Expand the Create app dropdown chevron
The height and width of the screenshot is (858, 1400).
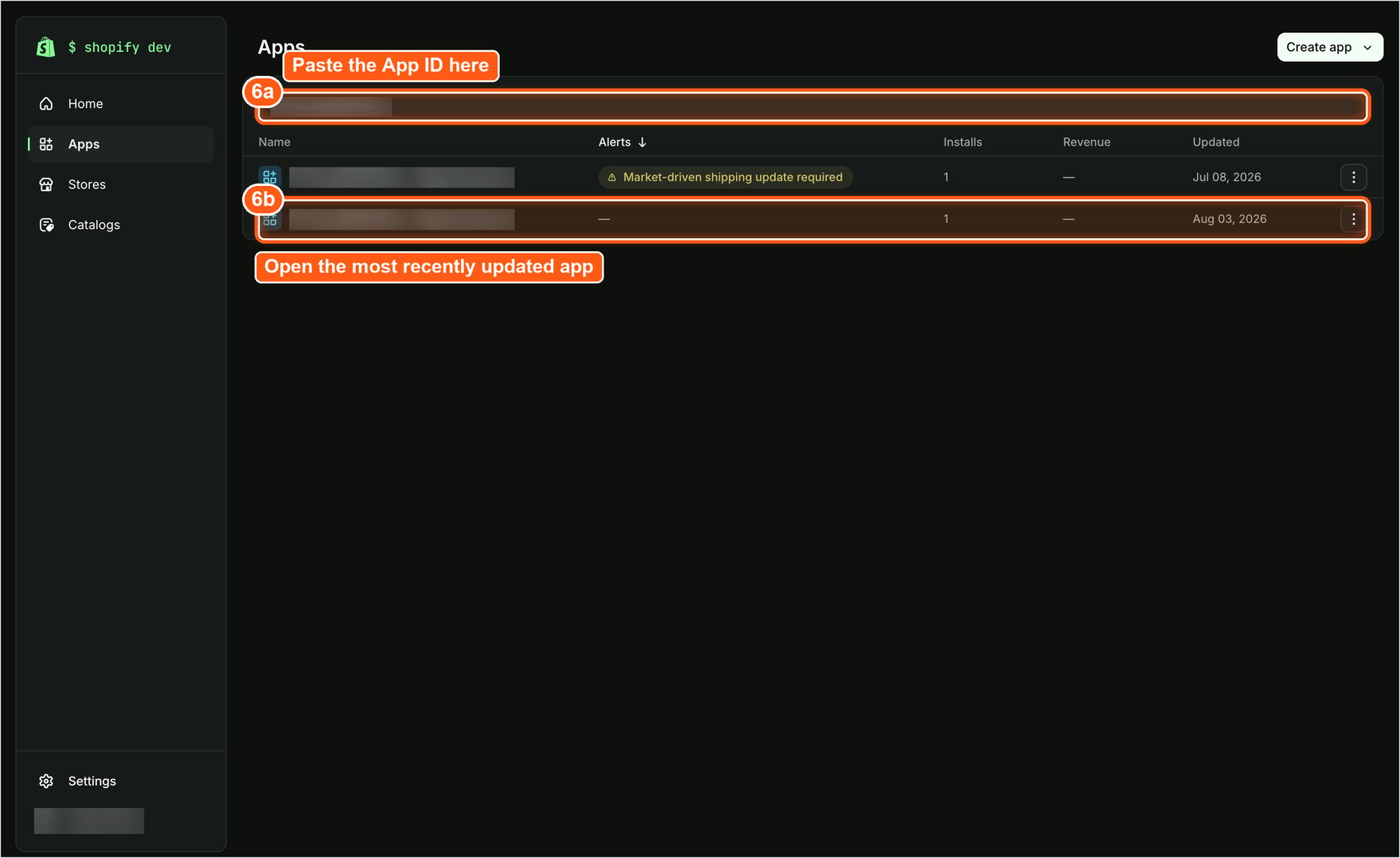point(1367,48)
